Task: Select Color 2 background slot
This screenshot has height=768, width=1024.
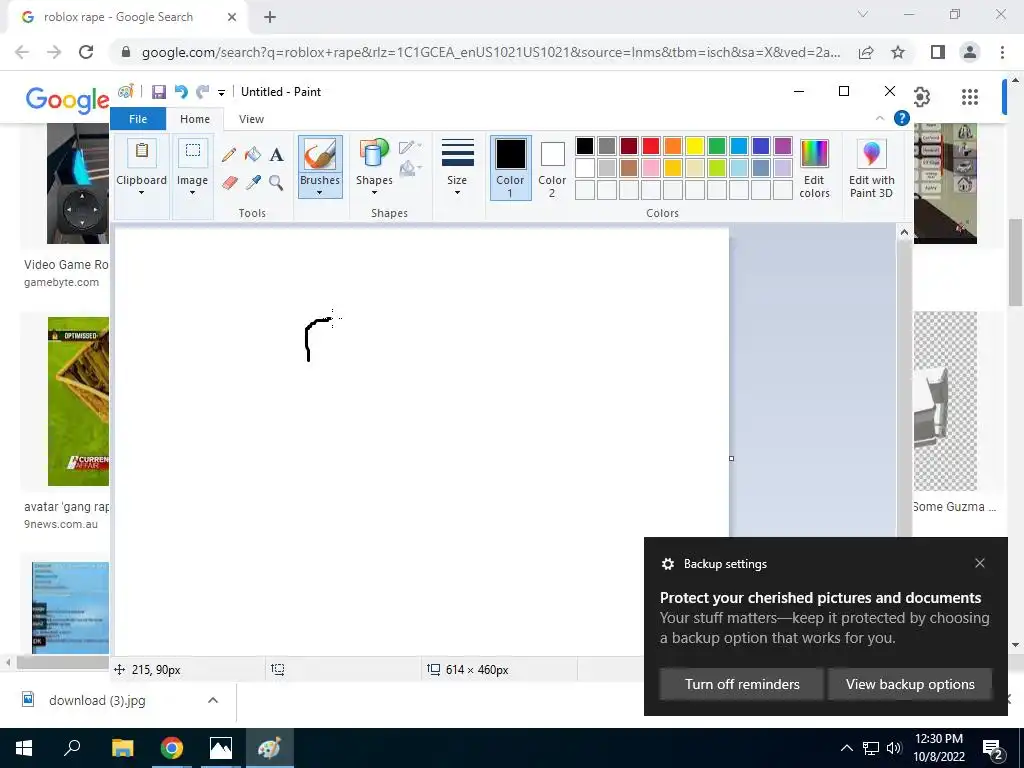Action: [x=552, y=168]
